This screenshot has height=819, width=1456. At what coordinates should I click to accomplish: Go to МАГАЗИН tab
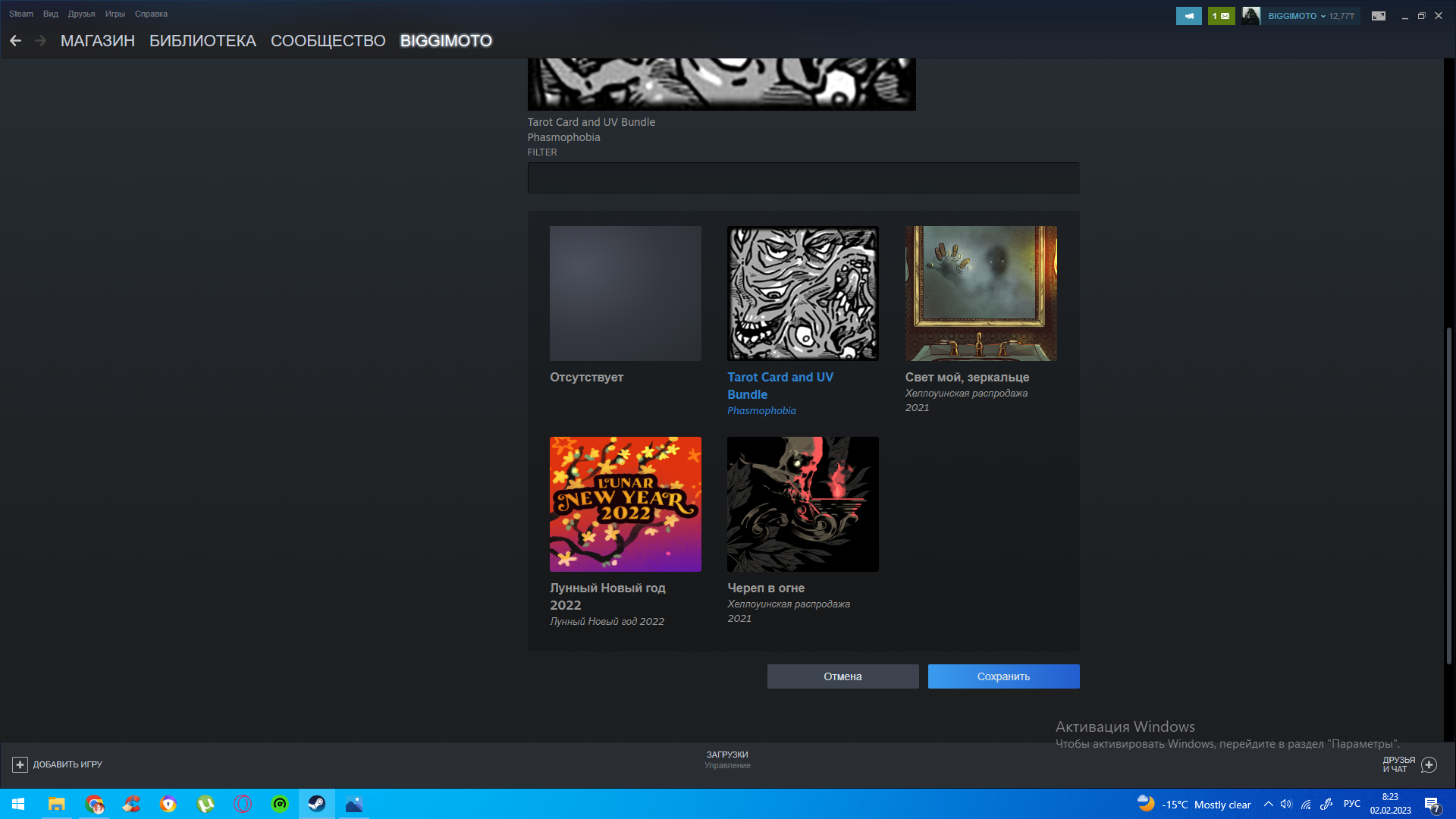[98, 41]
